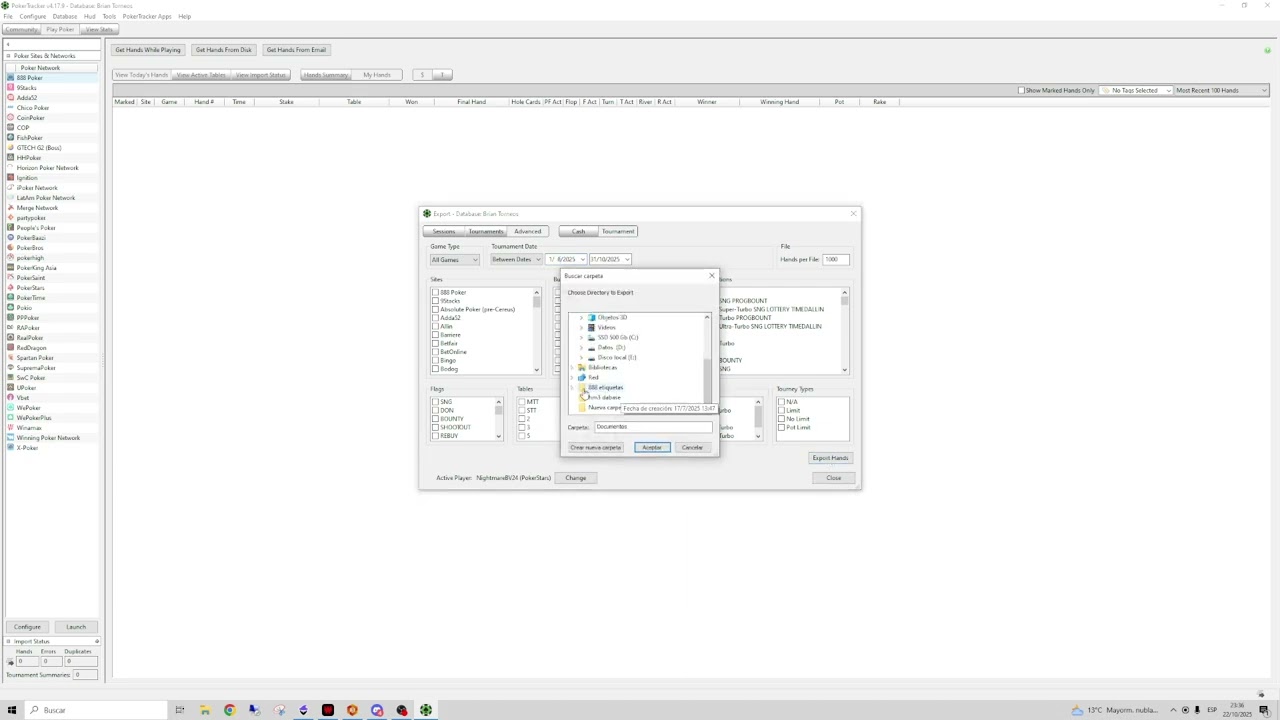Tick the No Limit tourney type checkbox

tap(782, 419)
